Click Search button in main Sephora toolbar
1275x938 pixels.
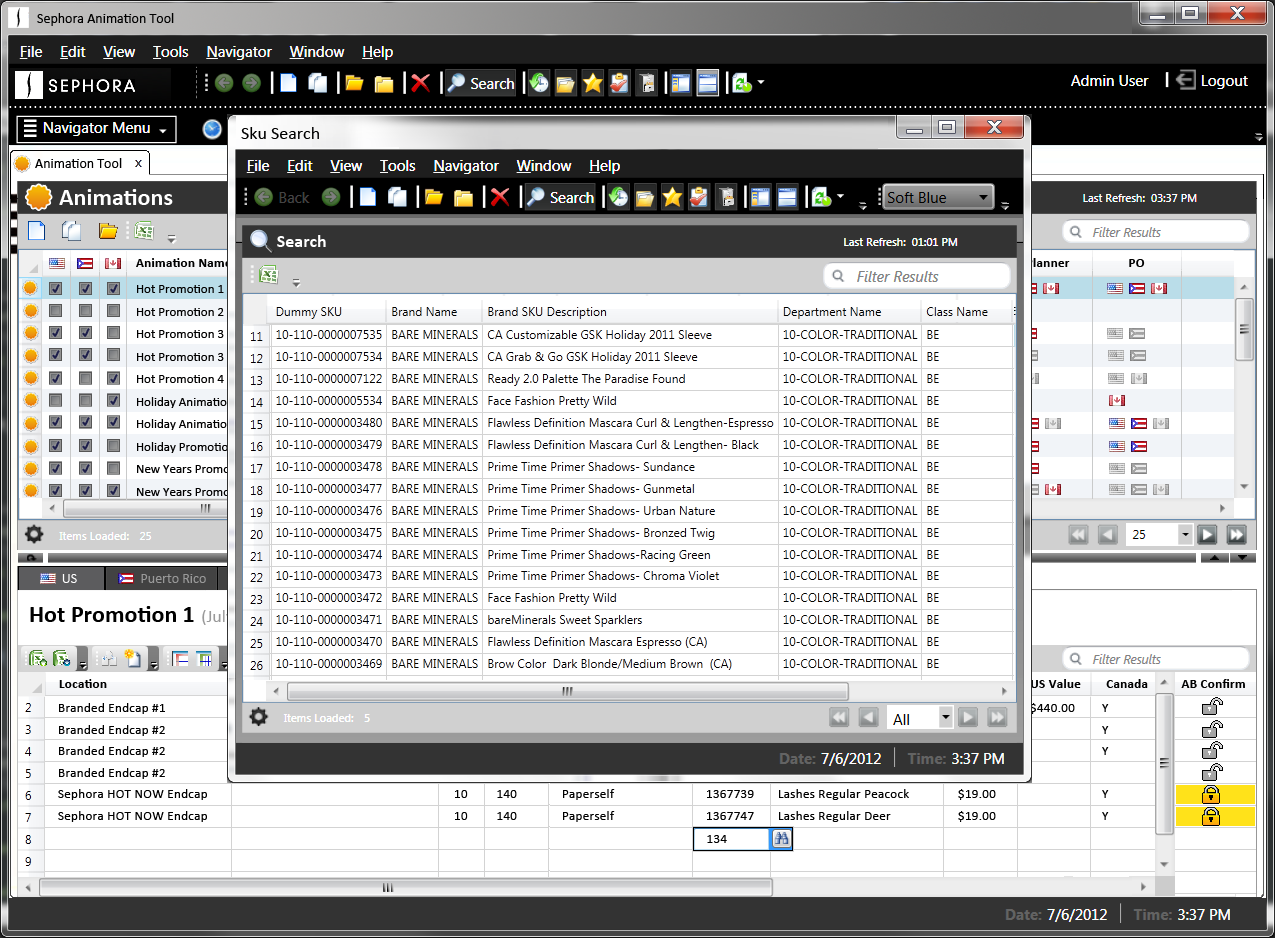point(480,84)
